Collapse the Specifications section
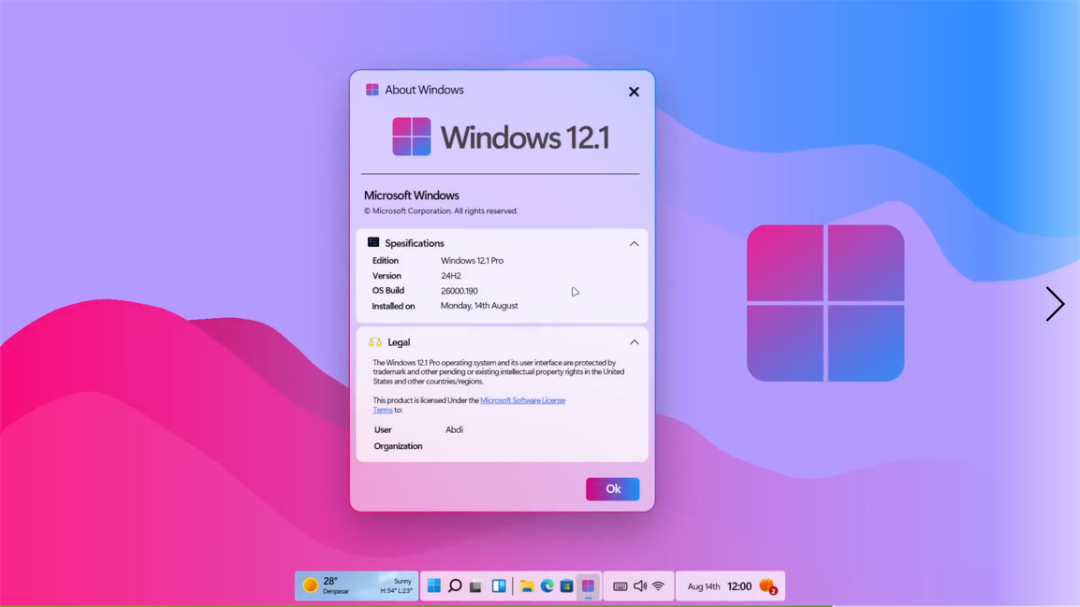Screen dimensions: 1080x607 [633, 243]
